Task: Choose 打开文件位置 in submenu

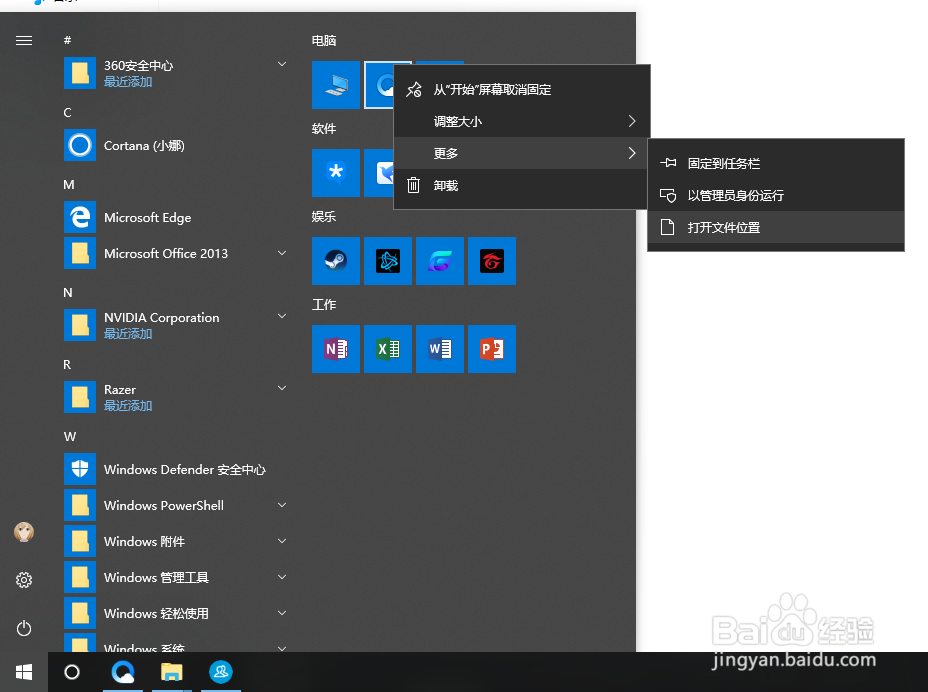Action: pos(776,227)
